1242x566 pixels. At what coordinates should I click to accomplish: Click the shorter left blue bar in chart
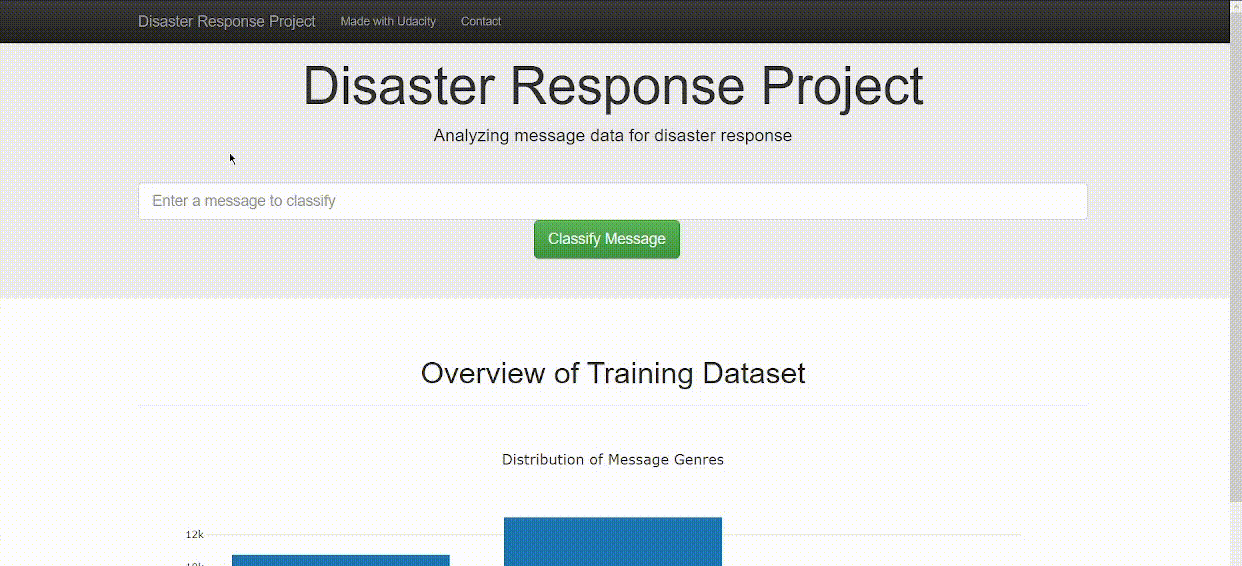click(341, 560)
